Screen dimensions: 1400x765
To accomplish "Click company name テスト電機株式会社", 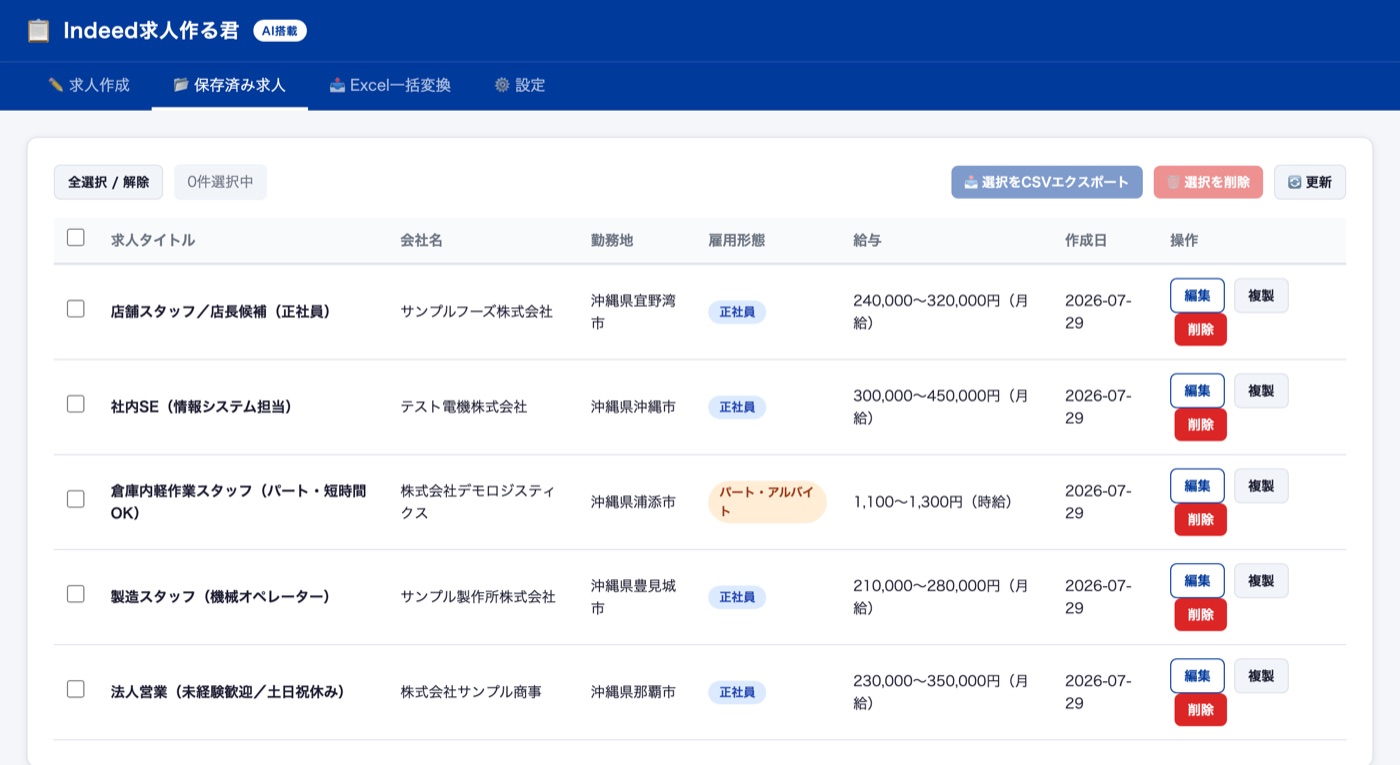I will [x=464, y=407].
